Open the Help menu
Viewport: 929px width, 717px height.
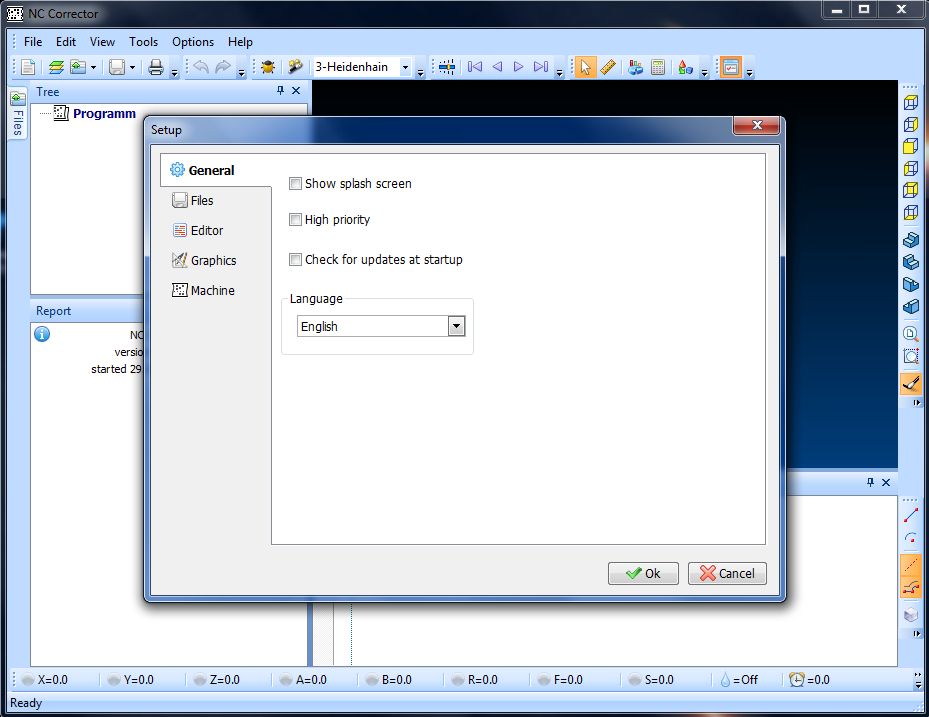pos(240,42)
